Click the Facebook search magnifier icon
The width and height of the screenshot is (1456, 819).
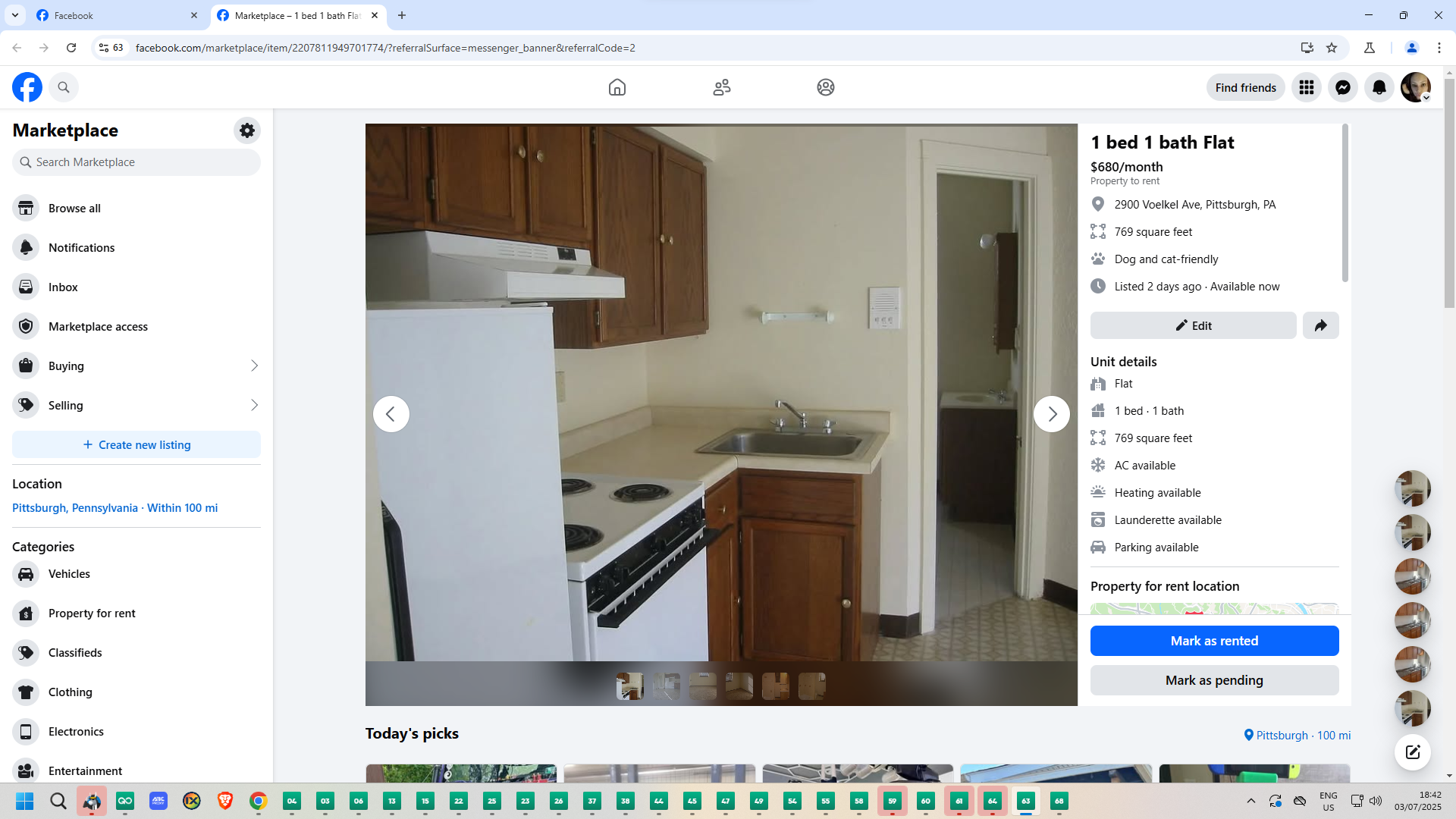(x=64, y=88)
